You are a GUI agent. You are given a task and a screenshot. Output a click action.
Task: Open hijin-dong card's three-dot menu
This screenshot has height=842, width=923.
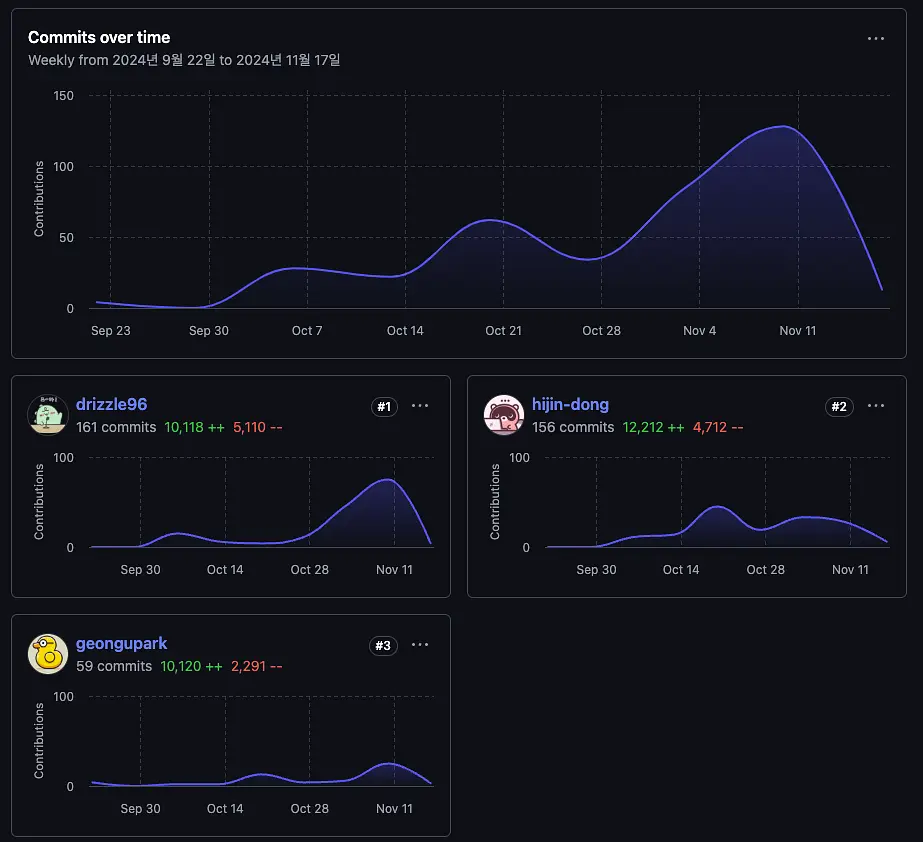[875, 406]
